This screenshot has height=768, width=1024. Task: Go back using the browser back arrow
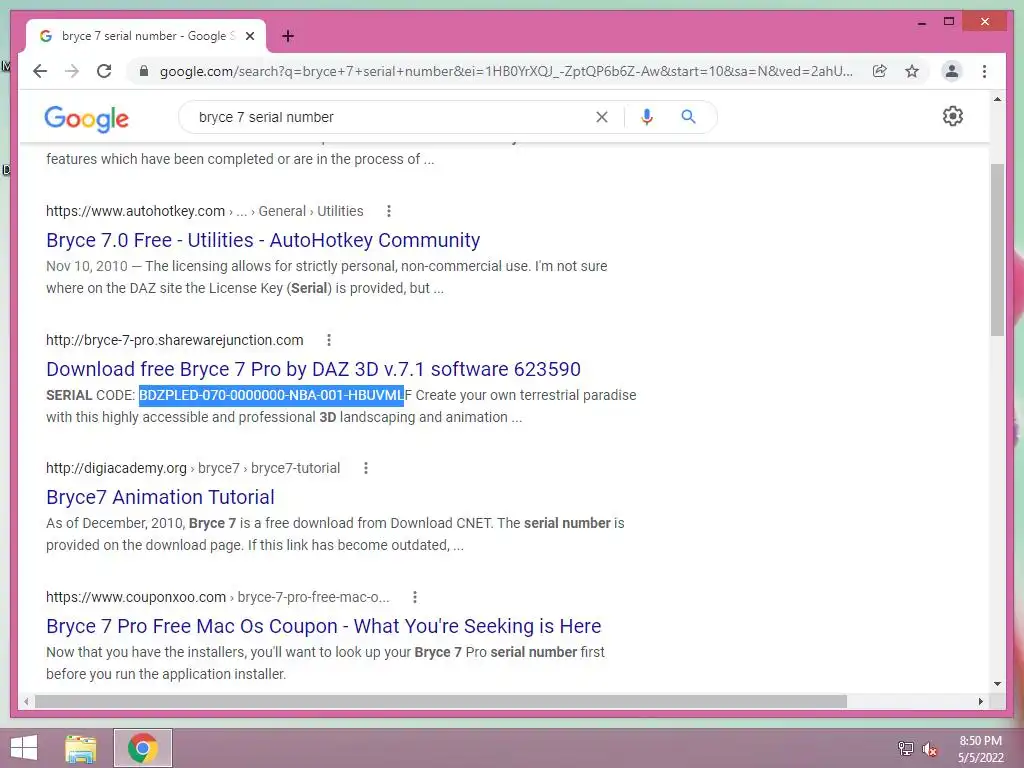click(40, 71)
